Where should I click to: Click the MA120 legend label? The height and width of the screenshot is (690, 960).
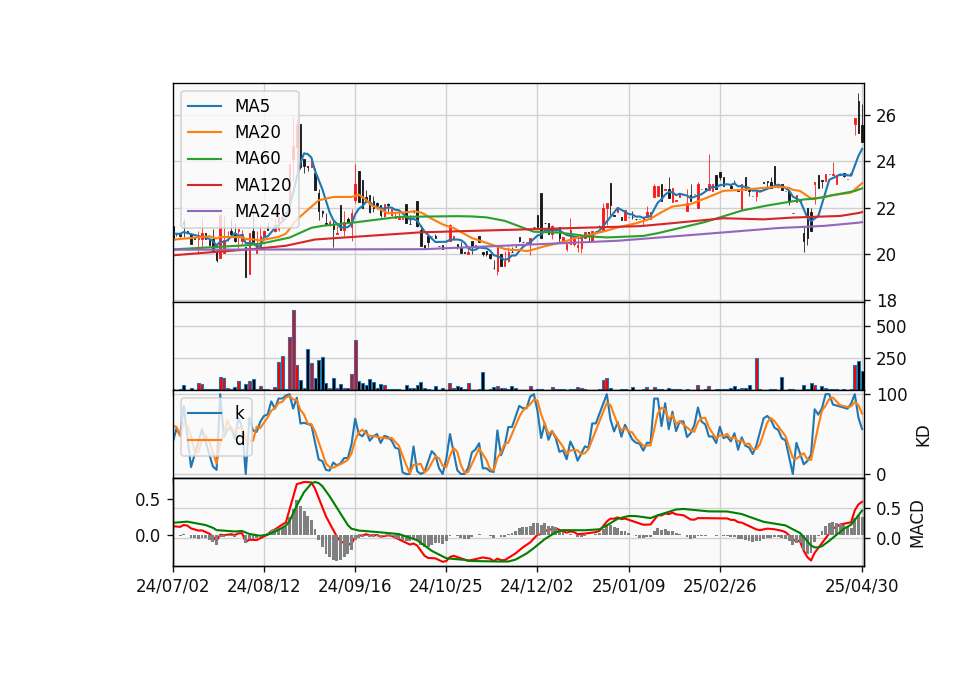(263, 184)
